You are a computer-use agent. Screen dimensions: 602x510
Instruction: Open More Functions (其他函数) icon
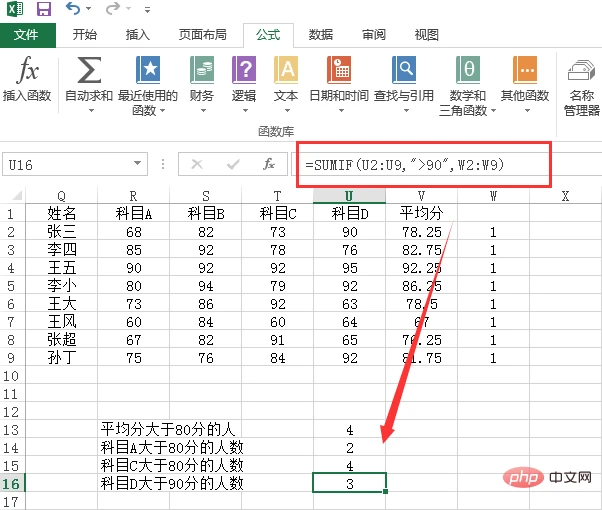point(525,70)
